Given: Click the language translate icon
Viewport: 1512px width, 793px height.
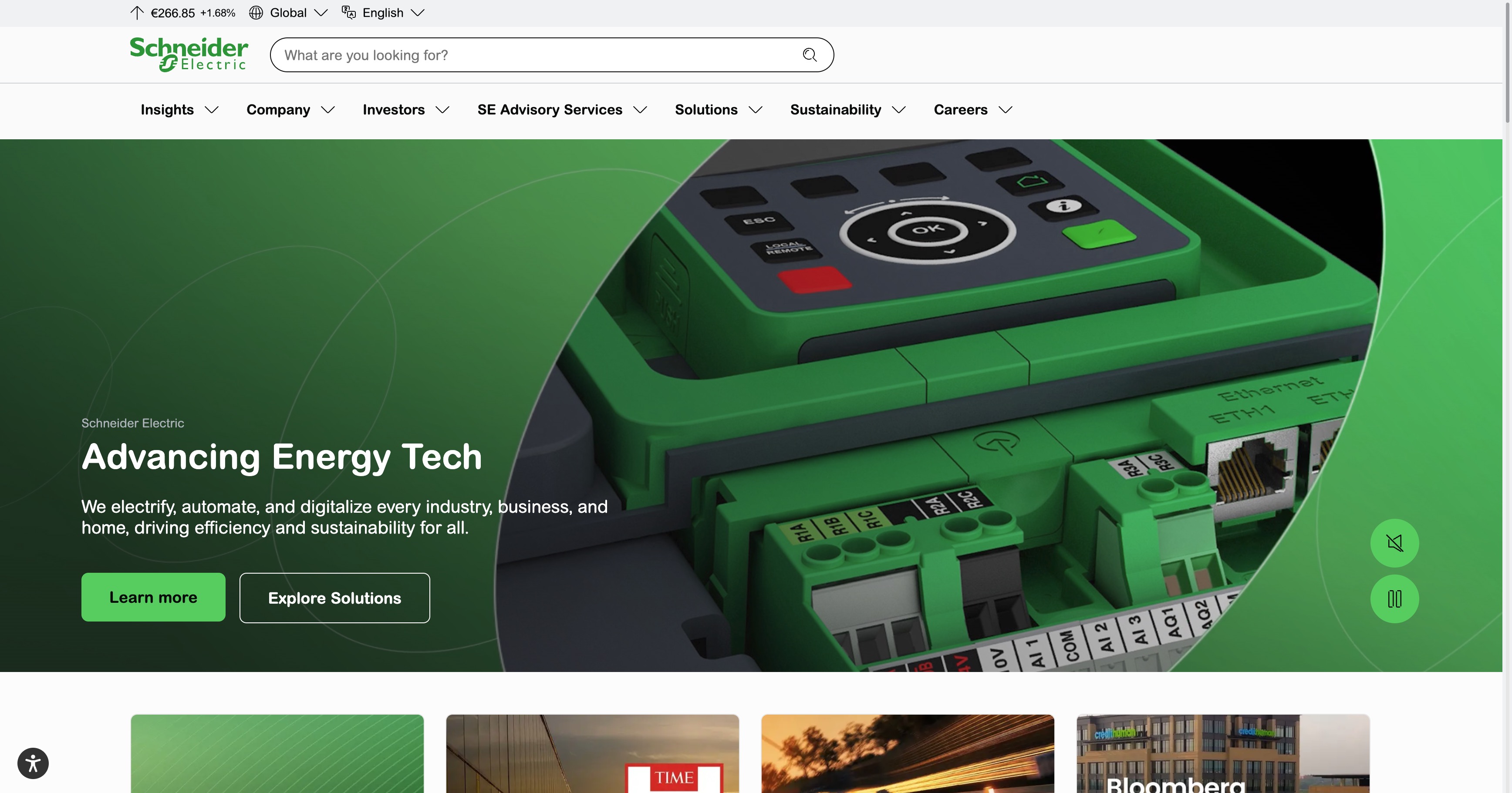Looking at the screenshot, I should (349, 13).
